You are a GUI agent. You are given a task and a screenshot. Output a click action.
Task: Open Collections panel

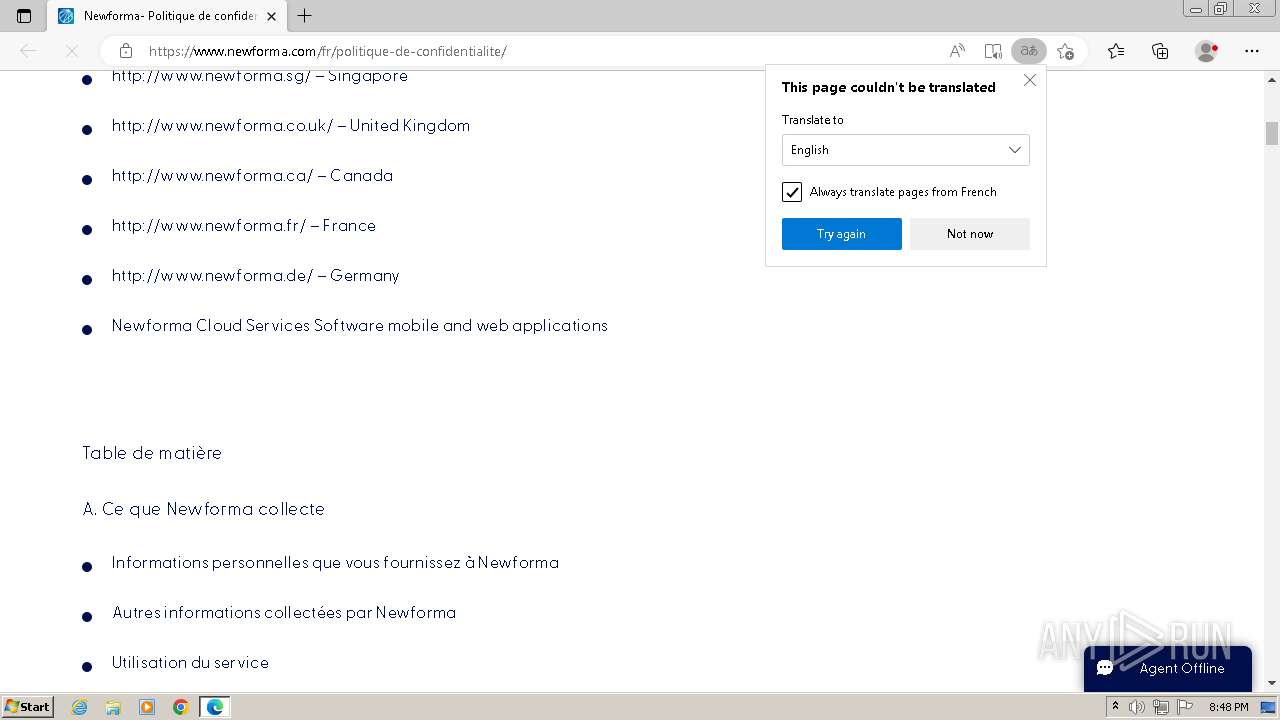coord(1160,51)
